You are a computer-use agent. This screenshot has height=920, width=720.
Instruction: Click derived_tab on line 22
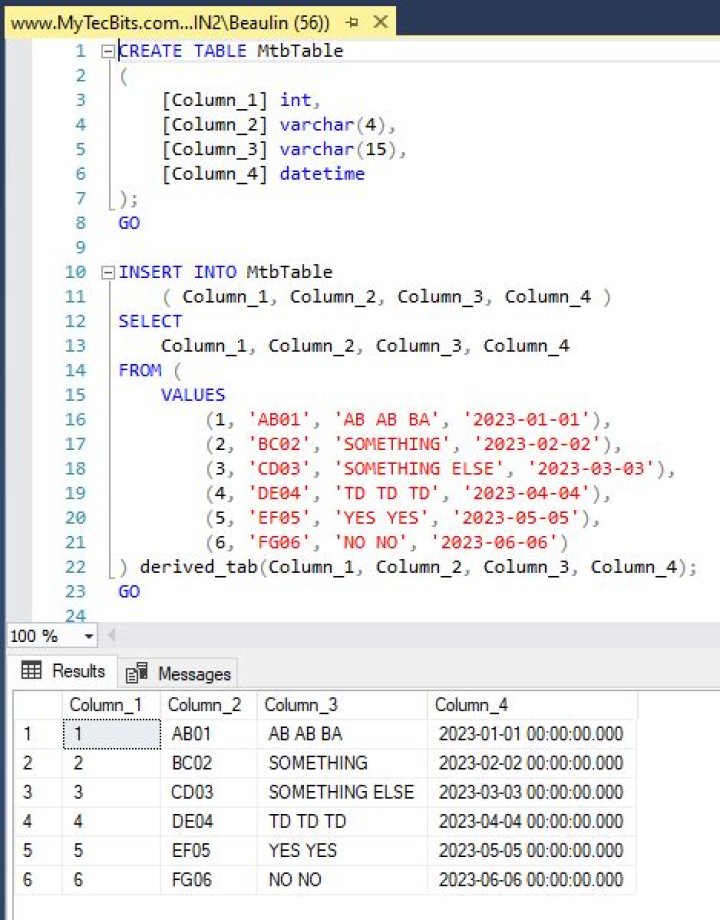click(198, 567)
